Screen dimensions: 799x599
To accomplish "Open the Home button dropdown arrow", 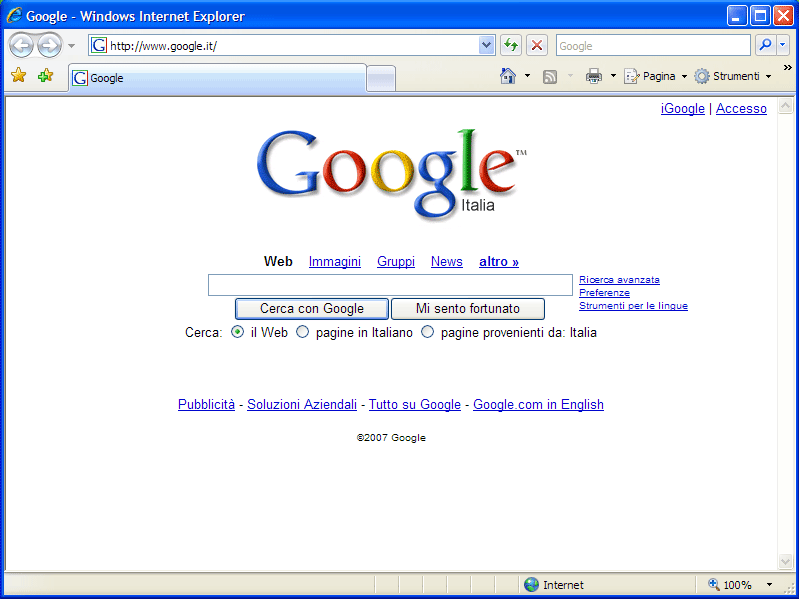I will pyautogui.click(x=527, y=76).
